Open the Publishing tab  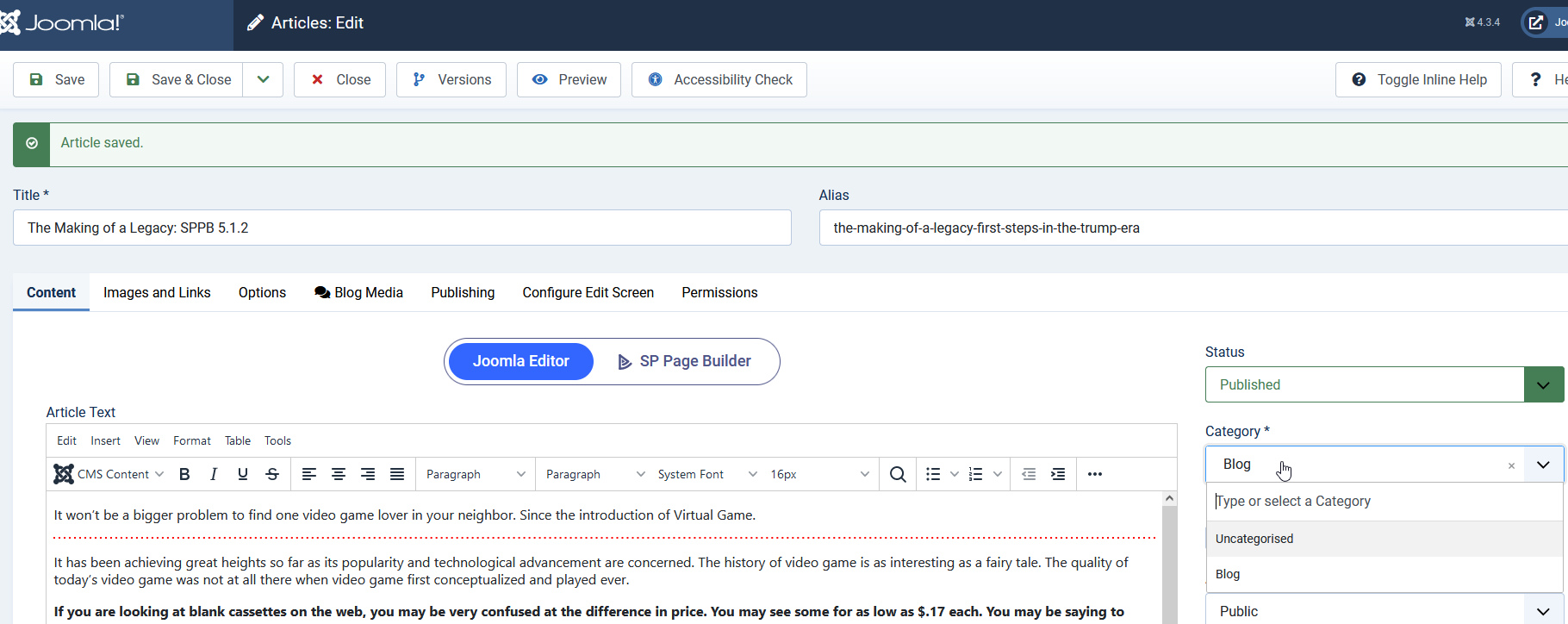463,293
